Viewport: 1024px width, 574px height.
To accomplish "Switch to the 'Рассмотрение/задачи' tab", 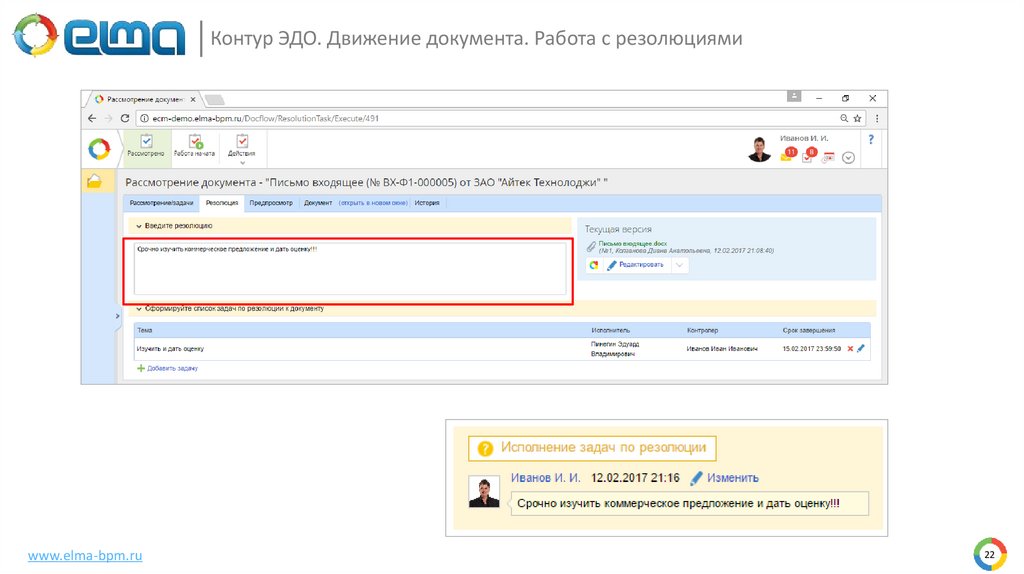I will click(161, 203).
